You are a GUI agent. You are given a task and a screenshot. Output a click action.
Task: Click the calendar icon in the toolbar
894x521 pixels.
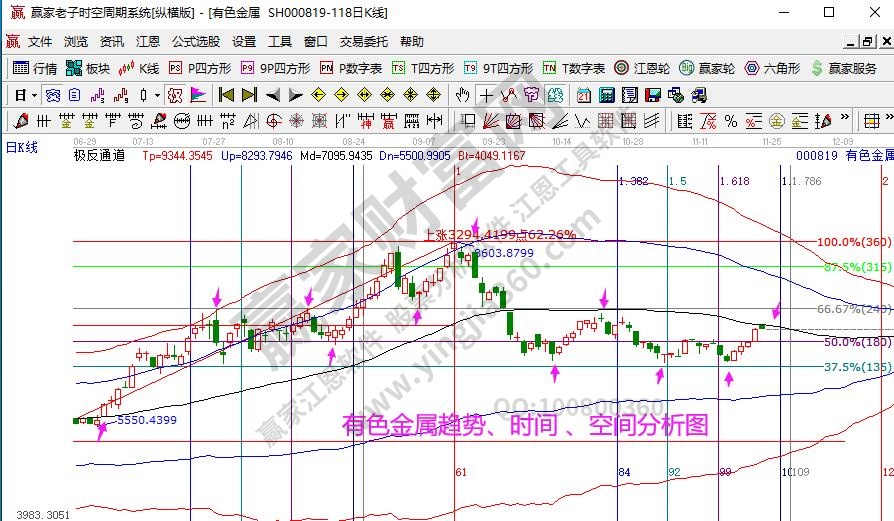pyautogui.click(x=582, y=95)
